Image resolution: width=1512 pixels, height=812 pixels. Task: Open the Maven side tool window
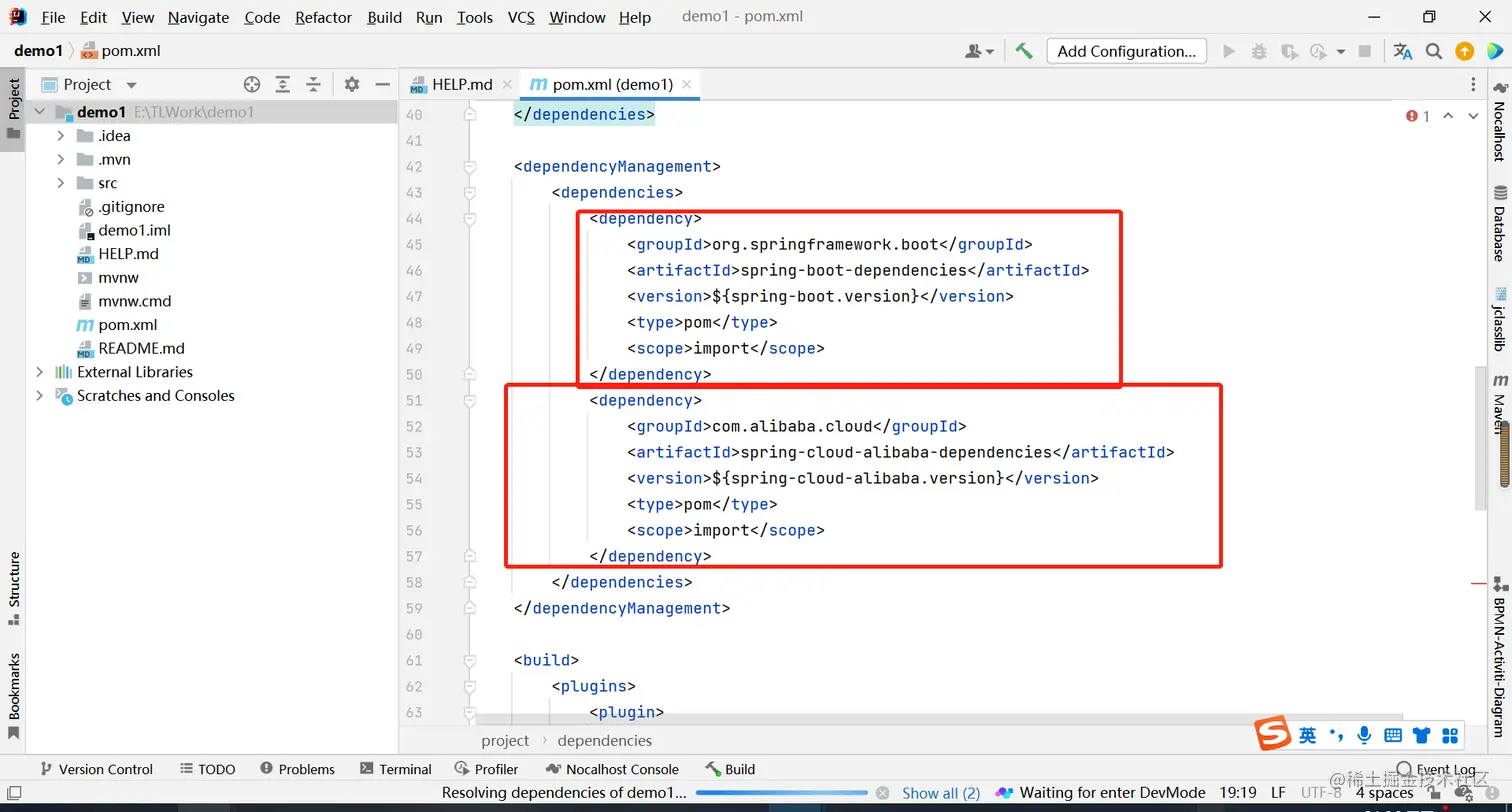tap(1500, 403)
